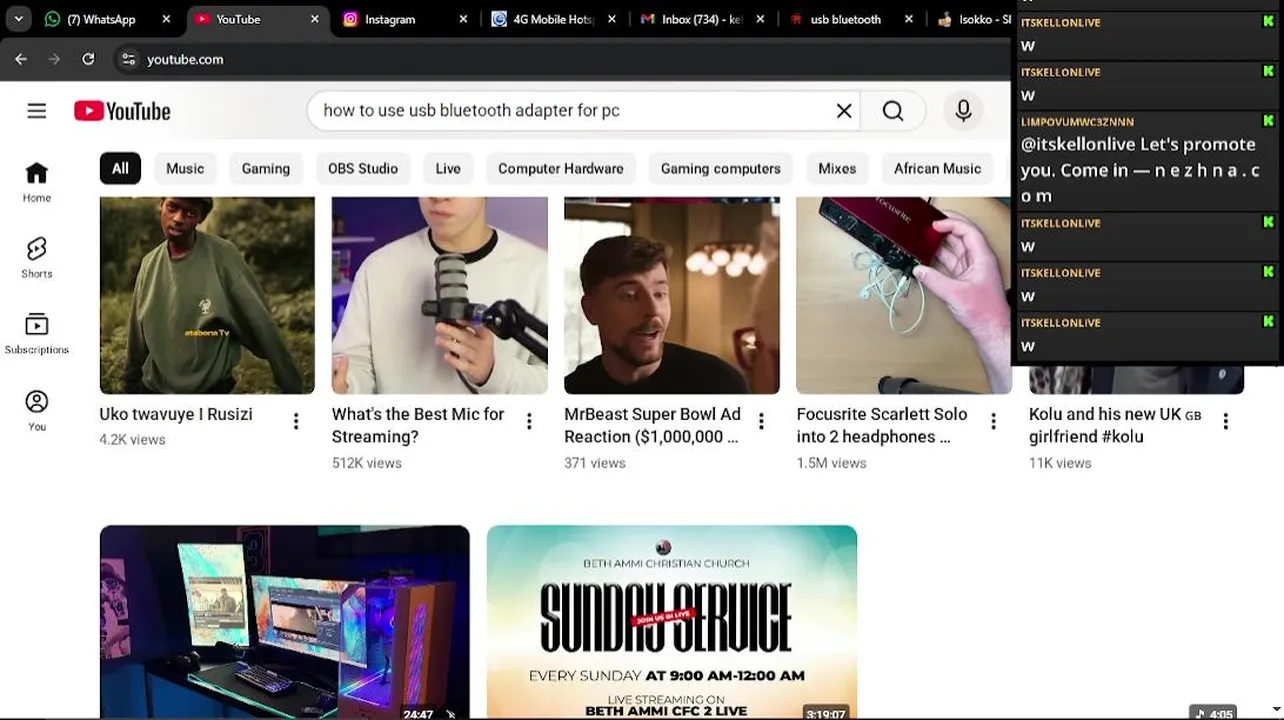
Task: Open Kolu and his new UK girlfriend title
Action: pyautogui.click(x=1115, y=425)
